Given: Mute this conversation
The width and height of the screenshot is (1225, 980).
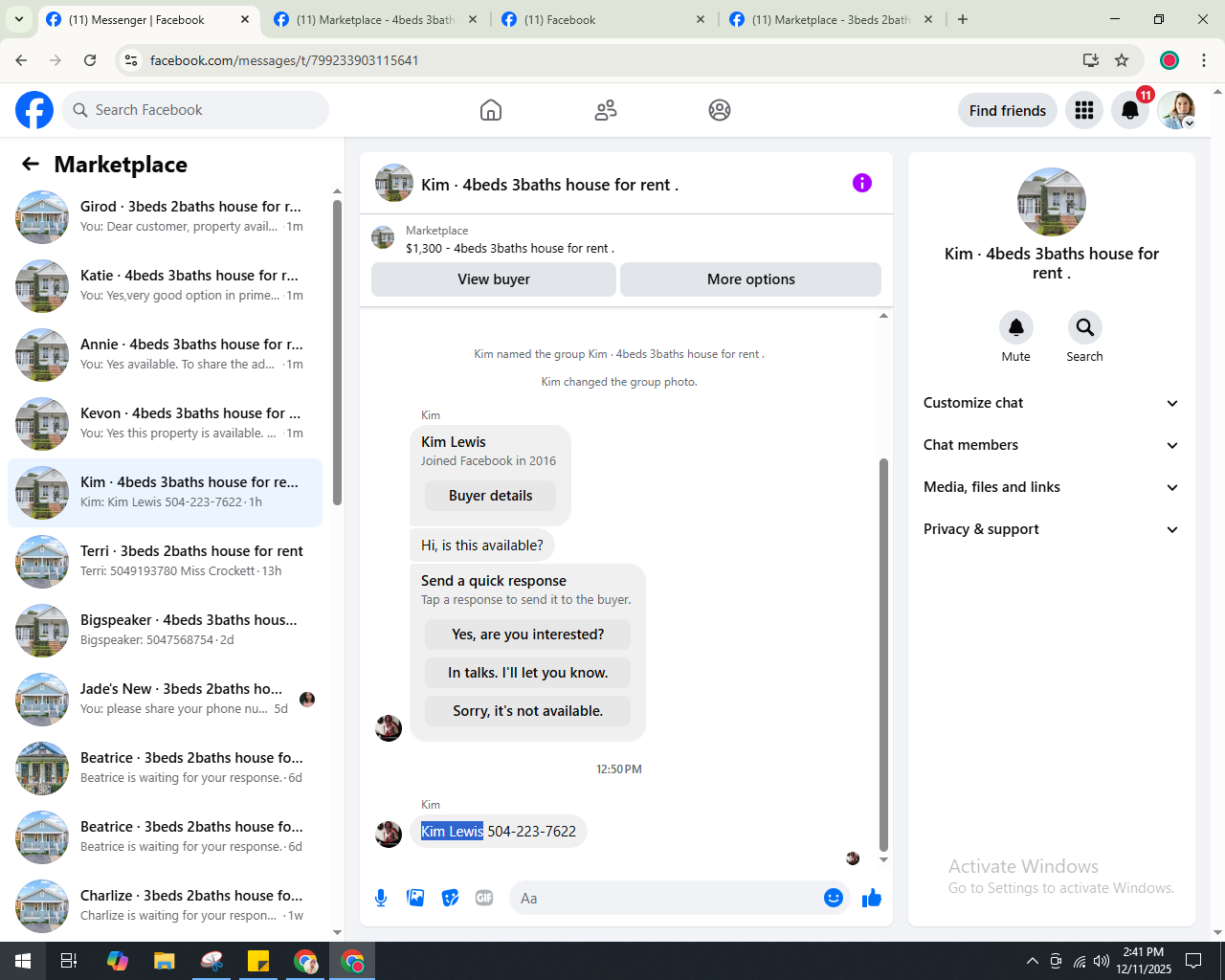Looking at the screenshot, I should tap(1016, 327).
